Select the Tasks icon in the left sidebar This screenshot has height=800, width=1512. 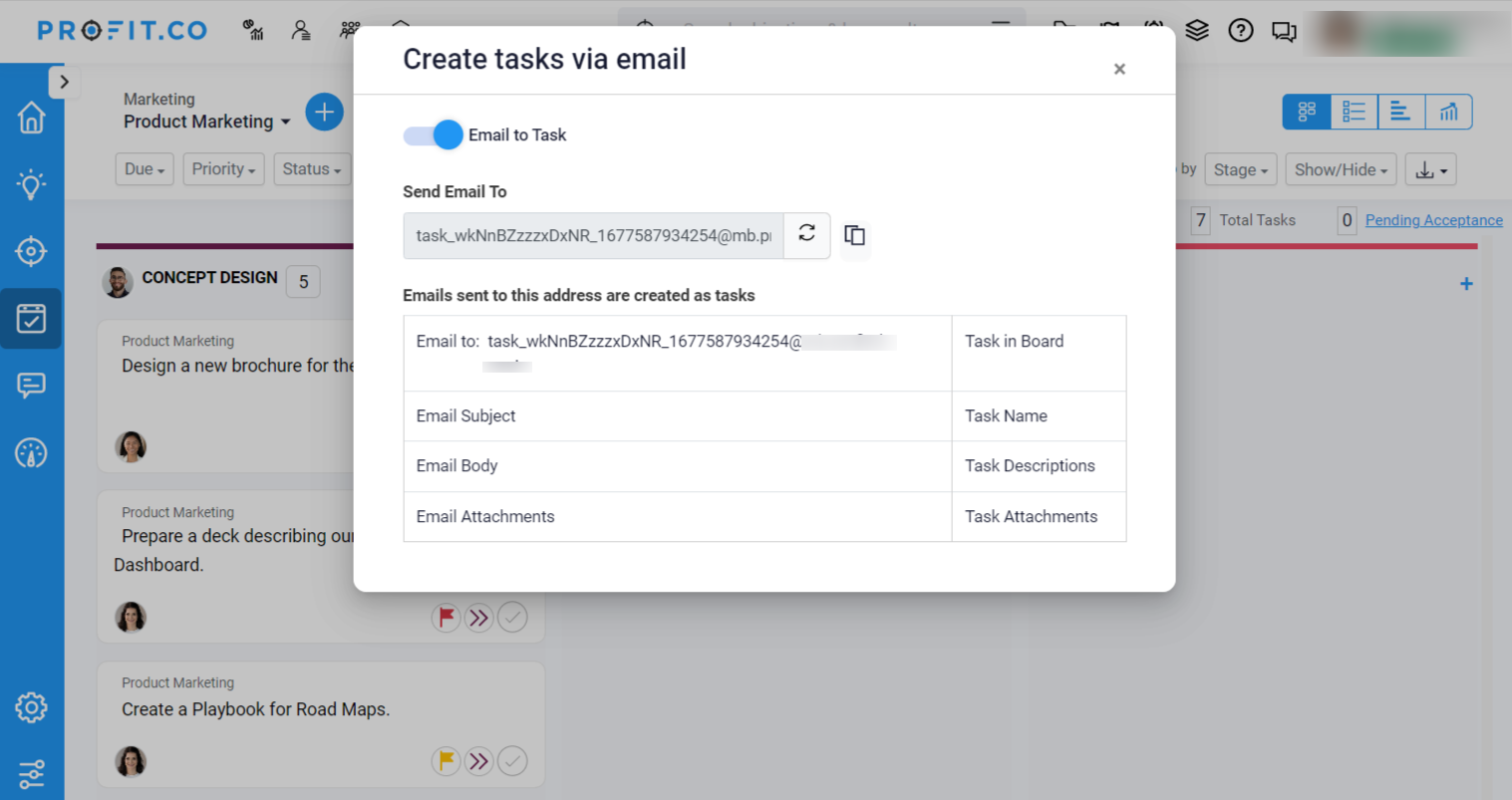pos(31,319)
